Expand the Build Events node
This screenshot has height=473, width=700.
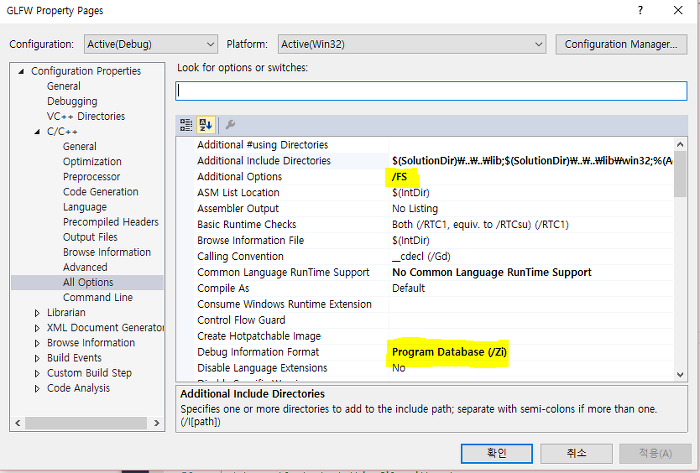37,358
